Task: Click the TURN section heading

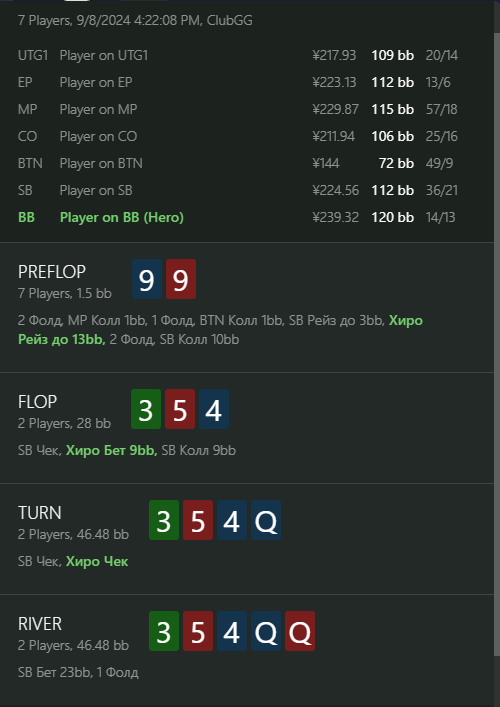Action: [40, 513]
